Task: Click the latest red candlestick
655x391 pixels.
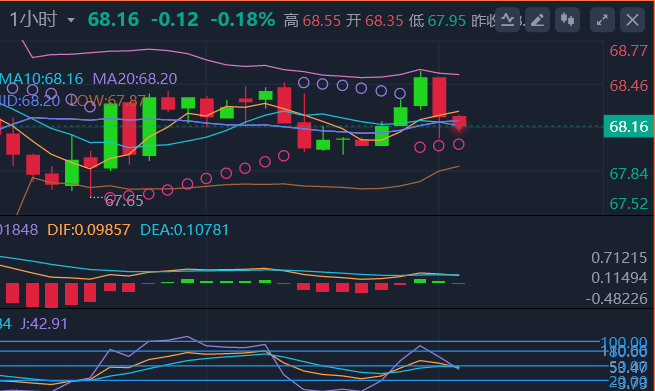Action: point(459,121)
